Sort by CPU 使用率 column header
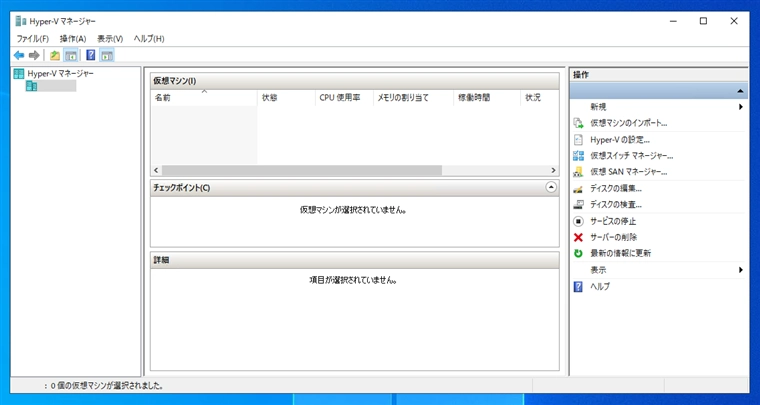The width and height of the screenshot is (760, 405). coord(344,98)
